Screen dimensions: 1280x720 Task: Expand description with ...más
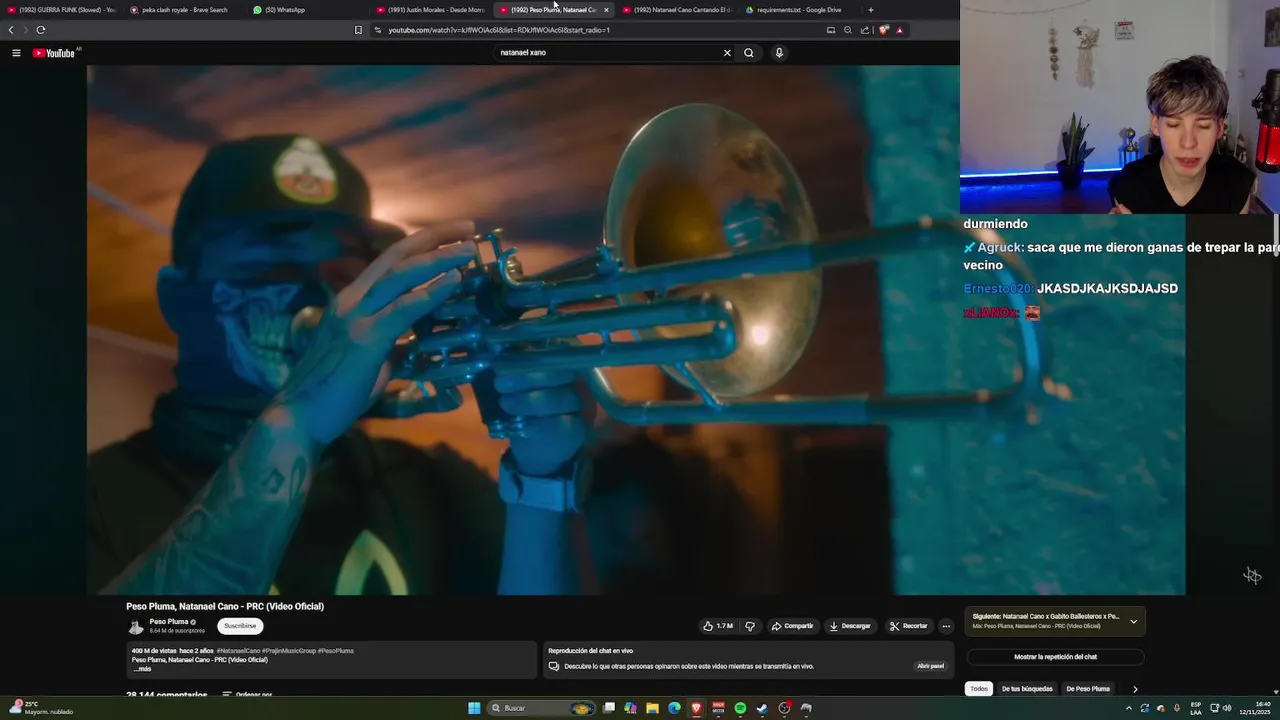(141, 669)
